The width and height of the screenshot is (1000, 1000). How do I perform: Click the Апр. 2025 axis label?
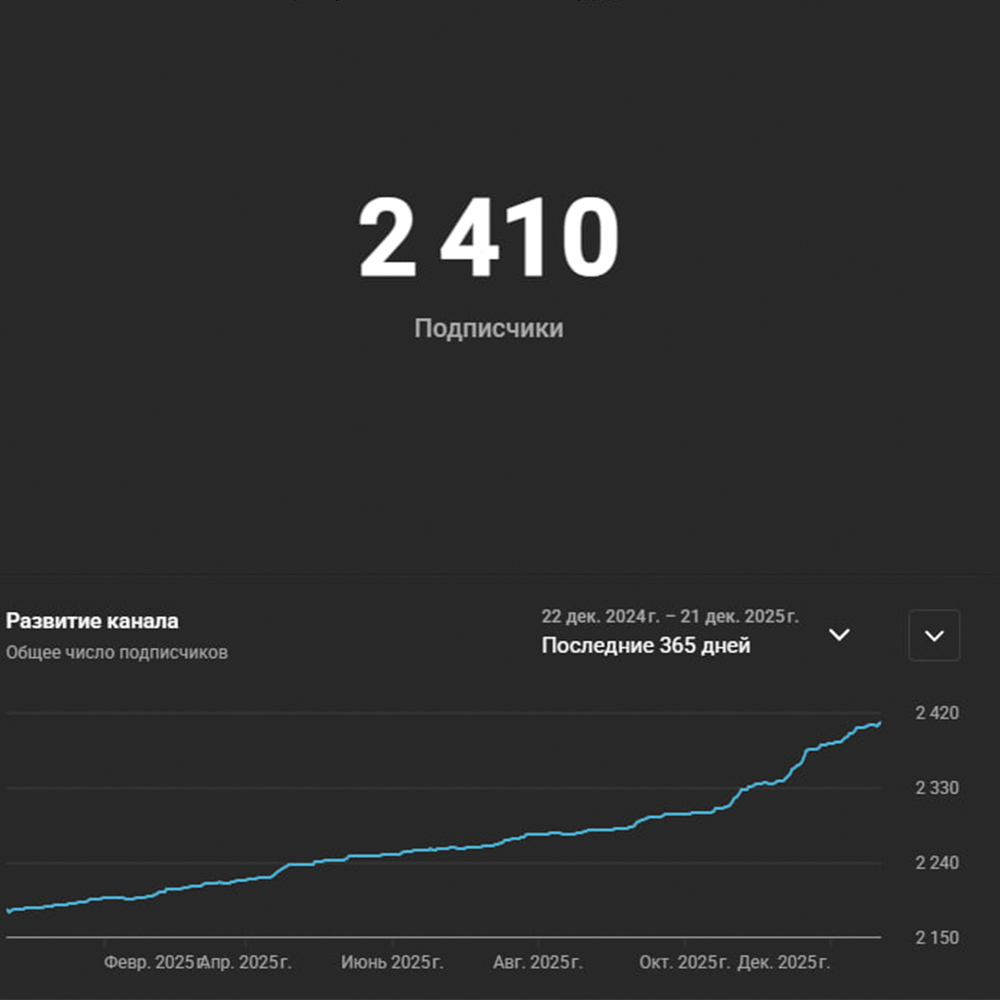247,963
